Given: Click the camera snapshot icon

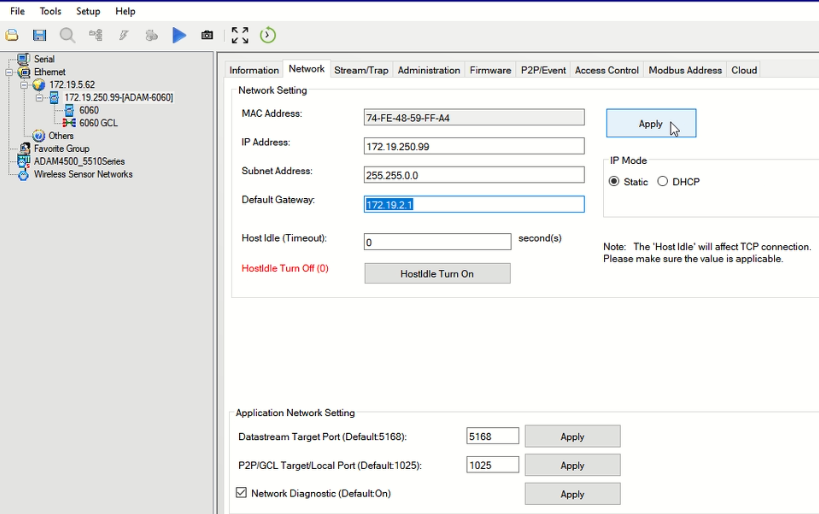Looking at the screenshot, I should coord(207,35).
